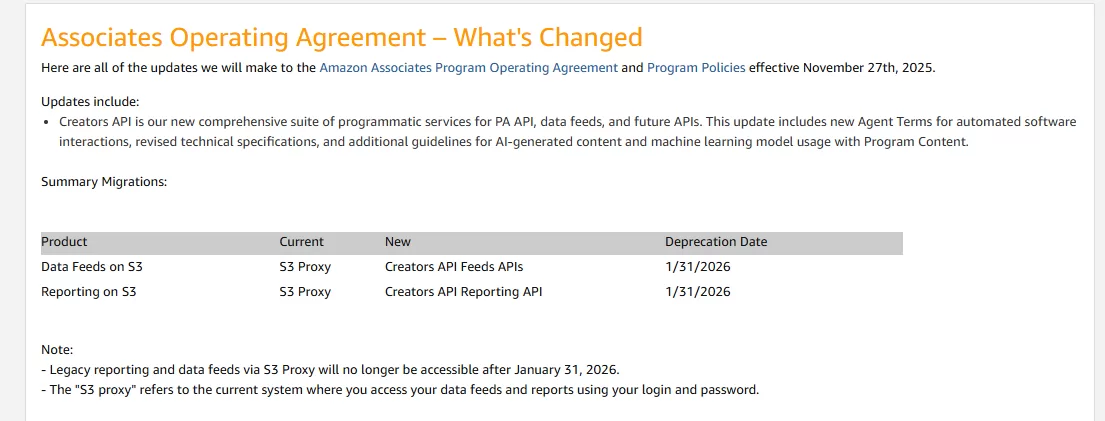Screen dimensions: 1105x421
Task: Click the note defining "S3 proxy"
Action: coord(400,389)
